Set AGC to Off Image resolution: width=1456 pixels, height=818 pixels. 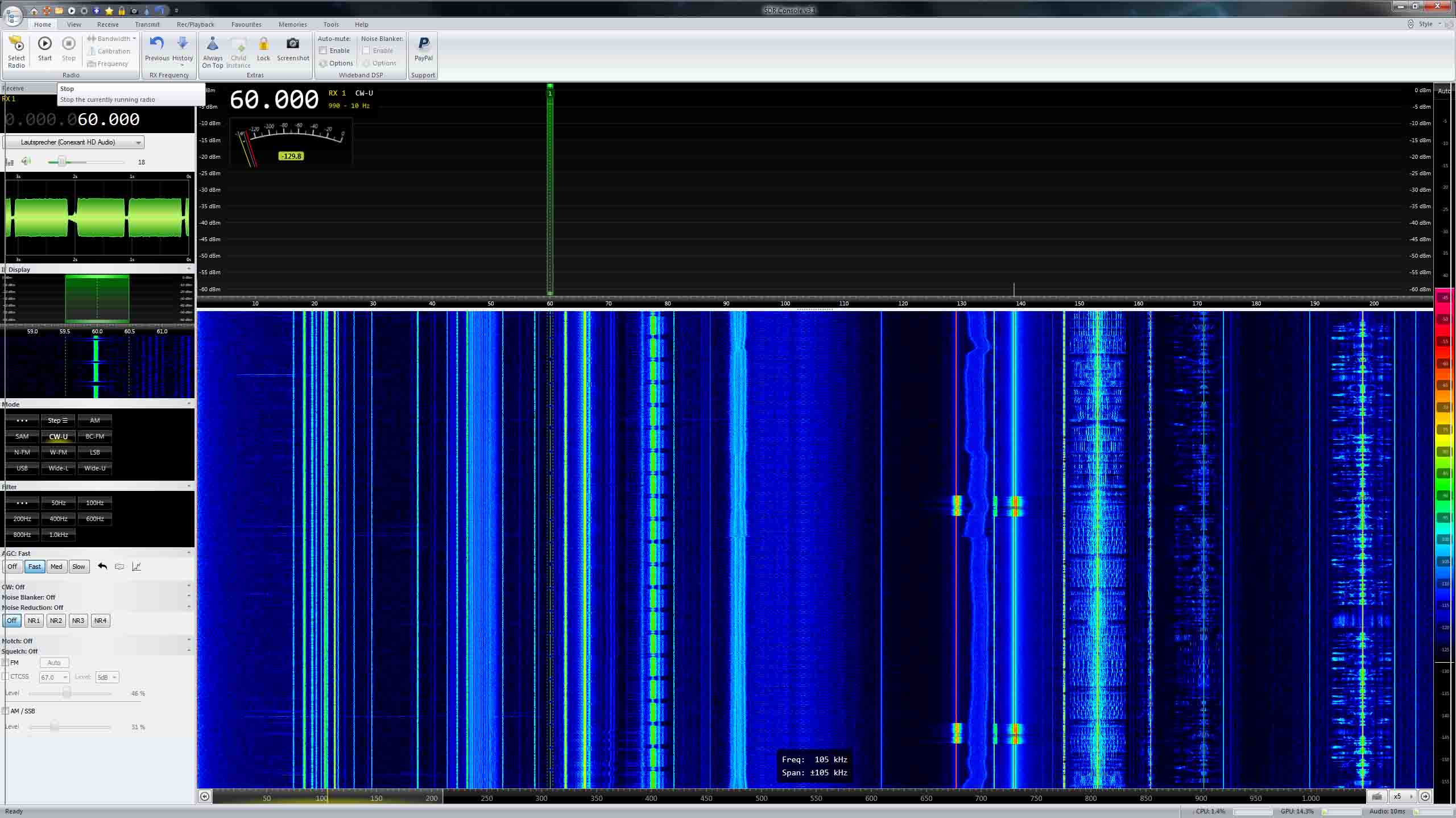point(13,567)
